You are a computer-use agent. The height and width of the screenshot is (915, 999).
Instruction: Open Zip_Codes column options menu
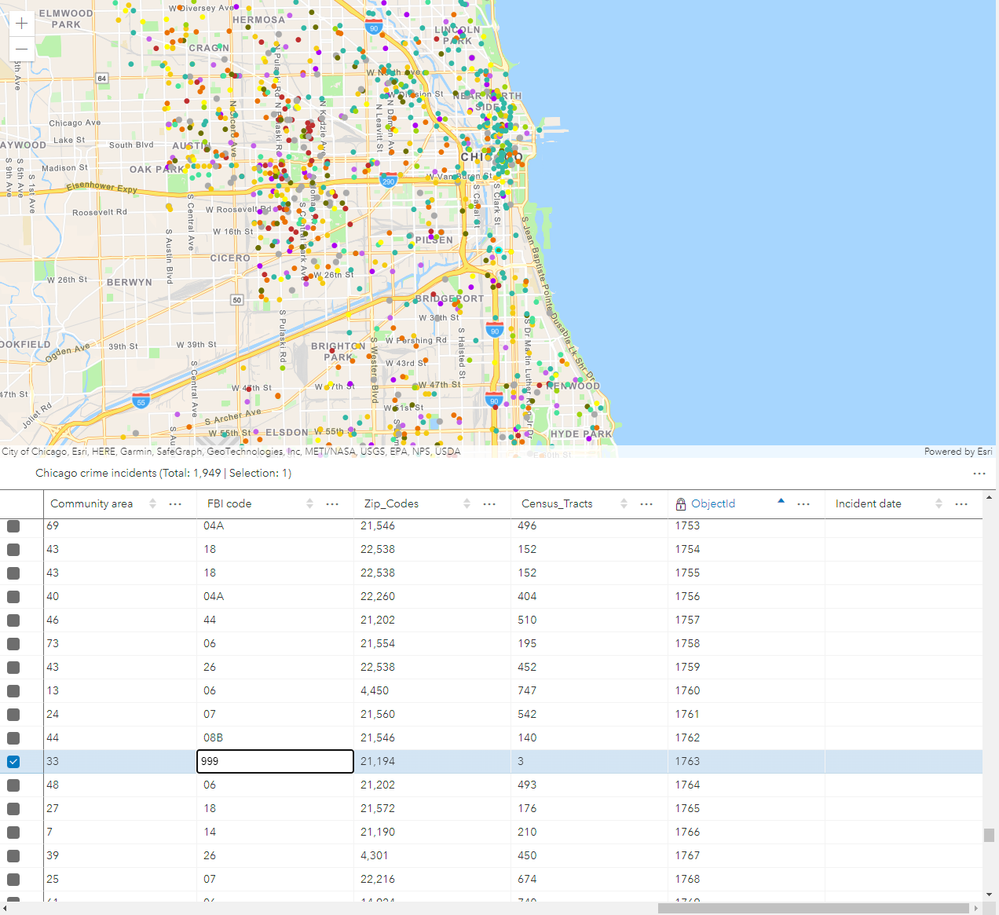click(x=490, y=504)
